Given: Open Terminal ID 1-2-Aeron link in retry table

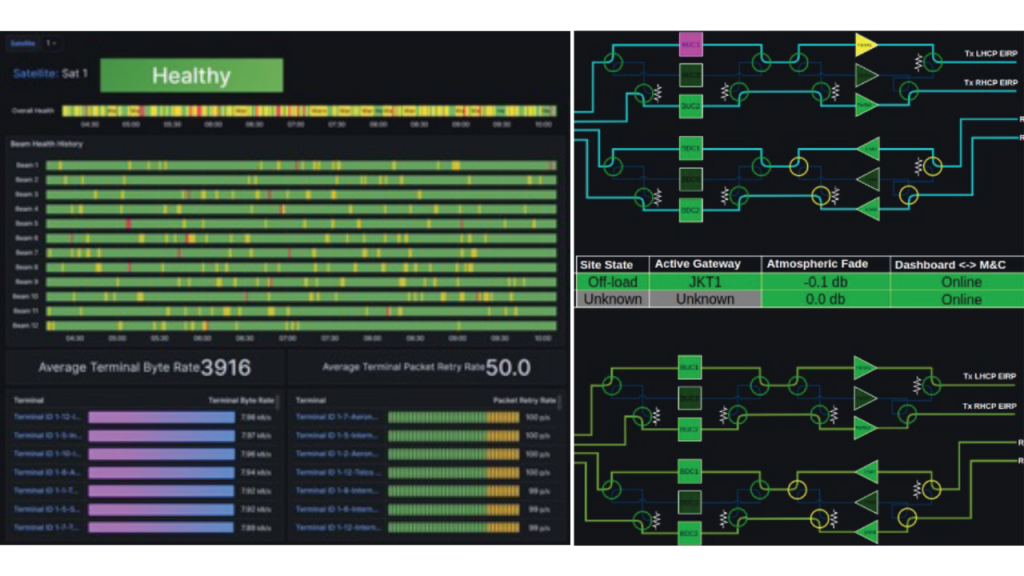Looking at the screenshot, I should pyautogui.click(x=337, y=453).
